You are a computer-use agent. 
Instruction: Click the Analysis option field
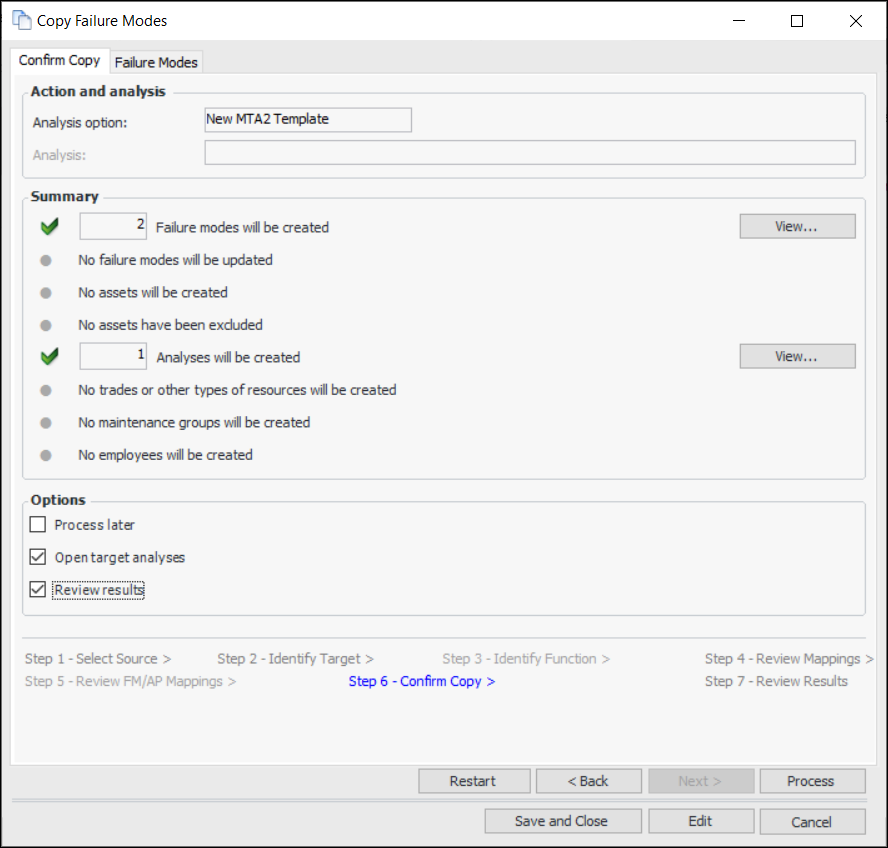point(308,120)
